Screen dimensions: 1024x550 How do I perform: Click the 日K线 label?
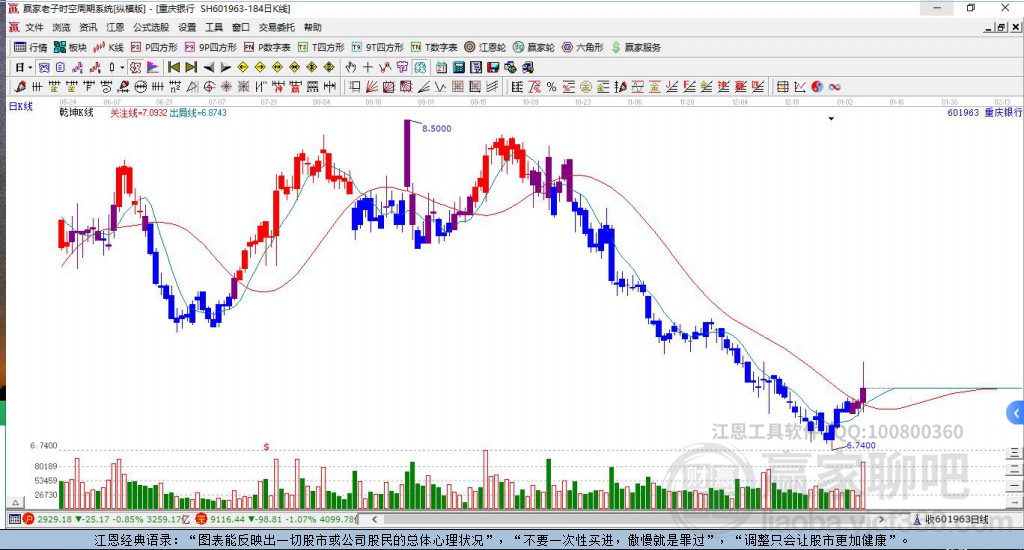20,106
